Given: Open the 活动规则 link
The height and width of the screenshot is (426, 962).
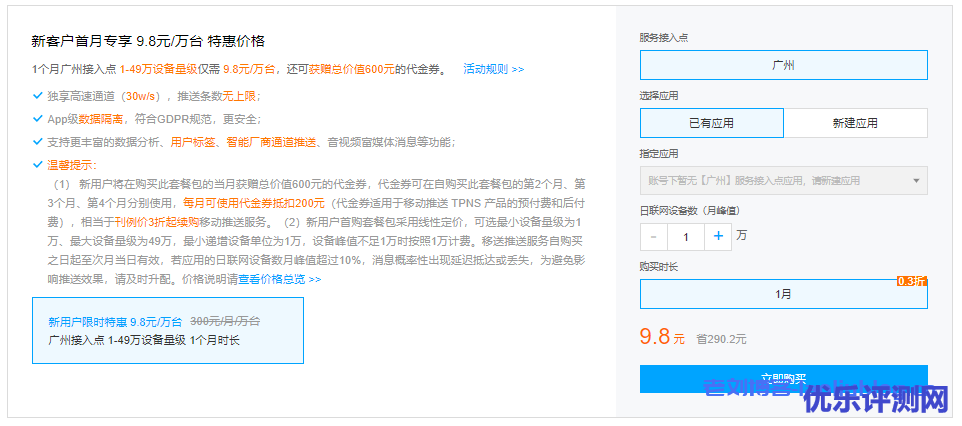Looking at the screenshot, I should click(493, 69).
